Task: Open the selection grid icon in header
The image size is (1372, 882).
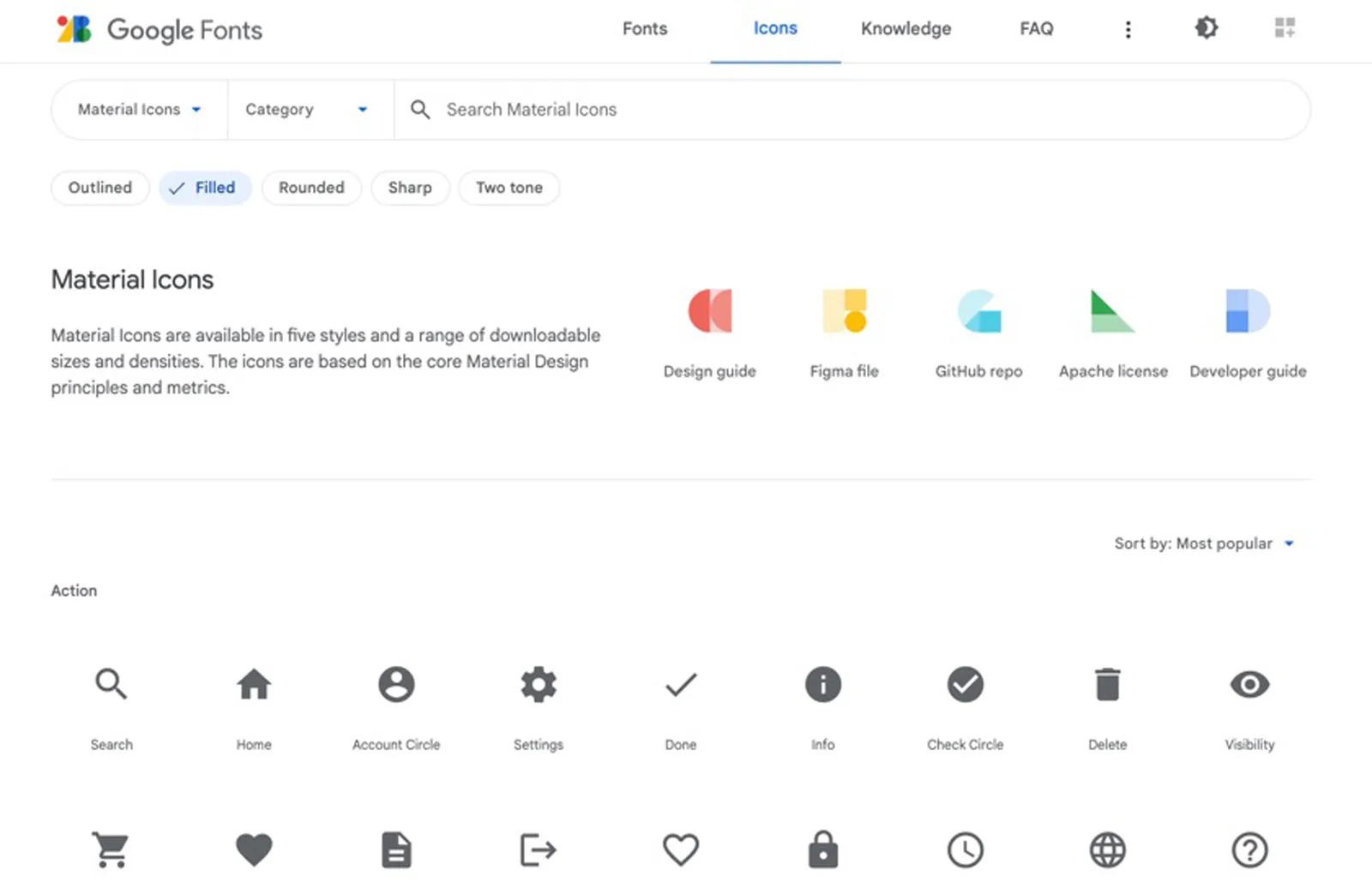Action: (x=1285, y=28)
